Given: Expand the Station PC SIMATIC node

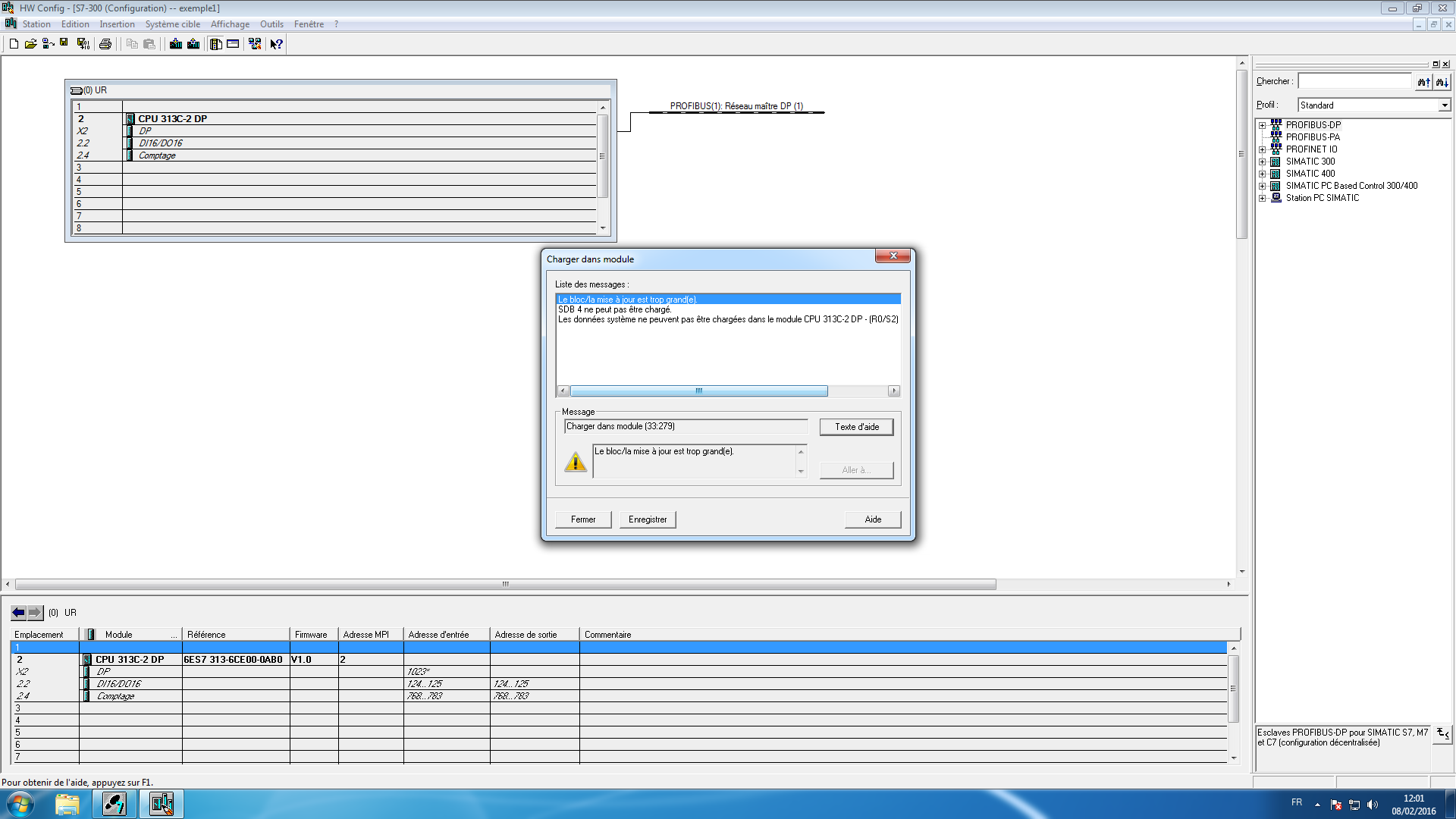Looking at the screenshot, I should coord(1262,198).
